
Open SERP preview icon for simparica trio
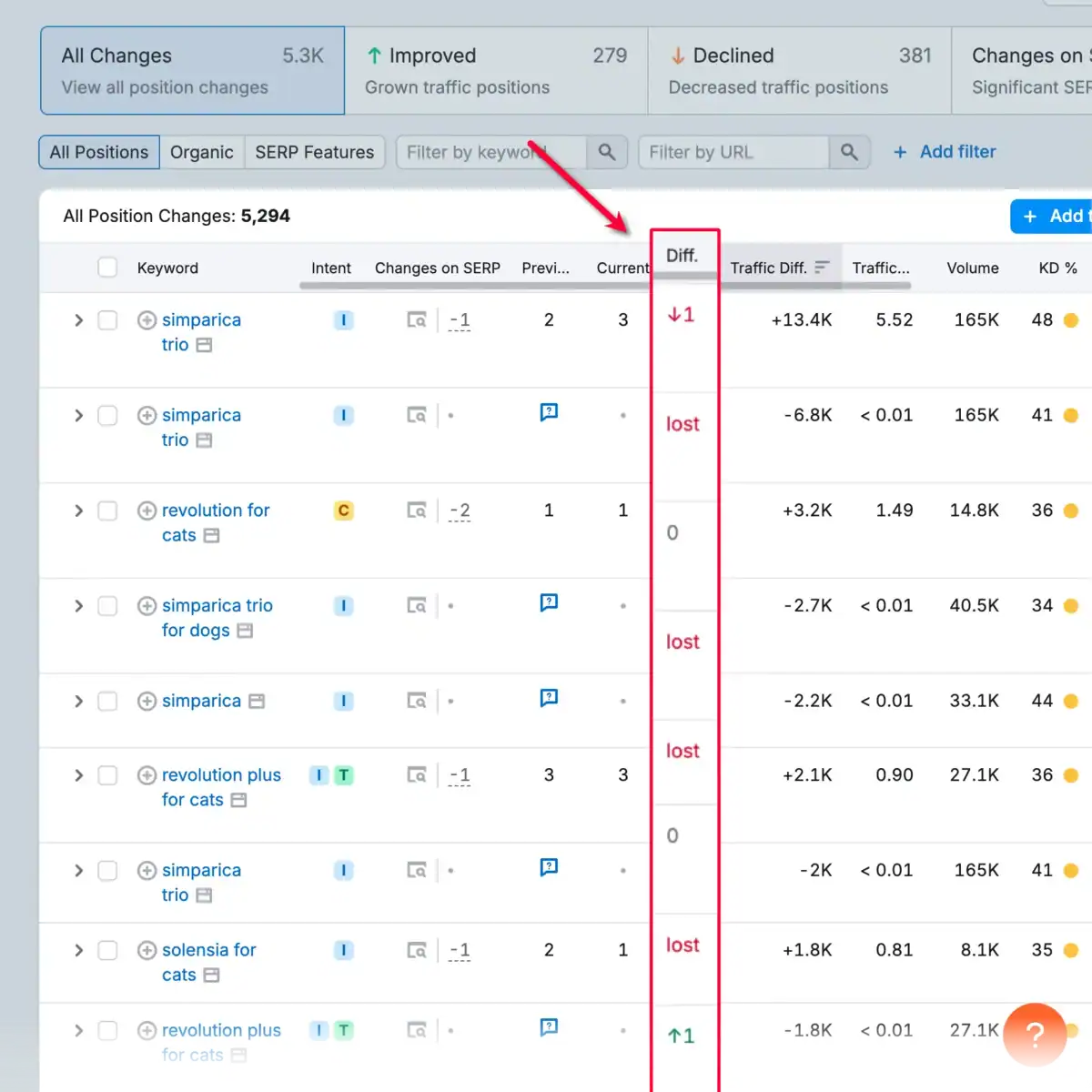coord(417,319)
